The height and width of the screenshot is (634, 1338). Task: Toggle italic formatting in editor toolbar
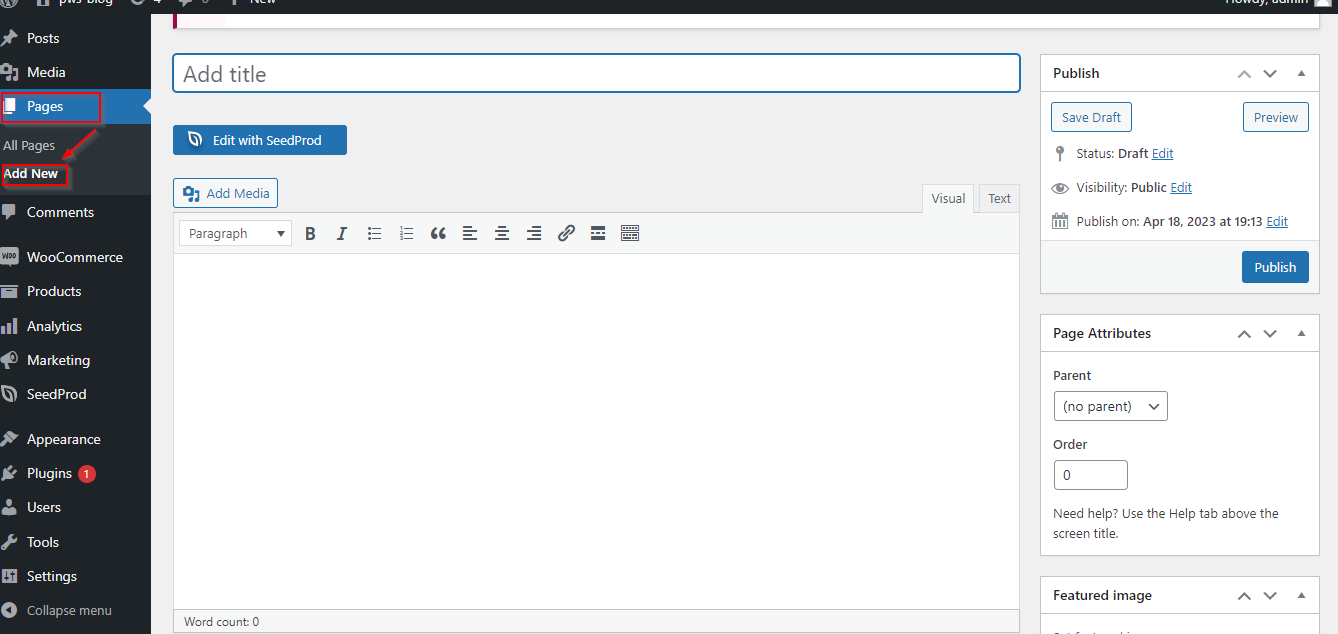[x=342, y=233]
